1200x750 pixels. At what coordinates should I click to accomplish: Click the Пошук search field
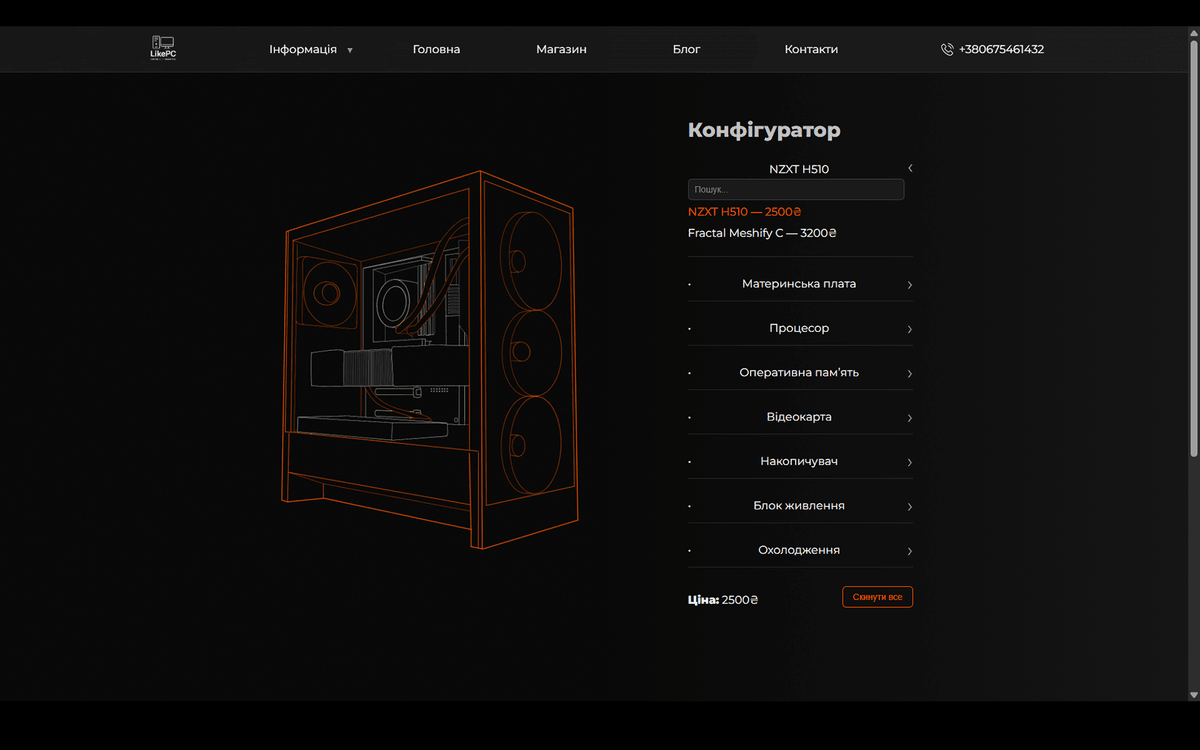coord(795,189)
